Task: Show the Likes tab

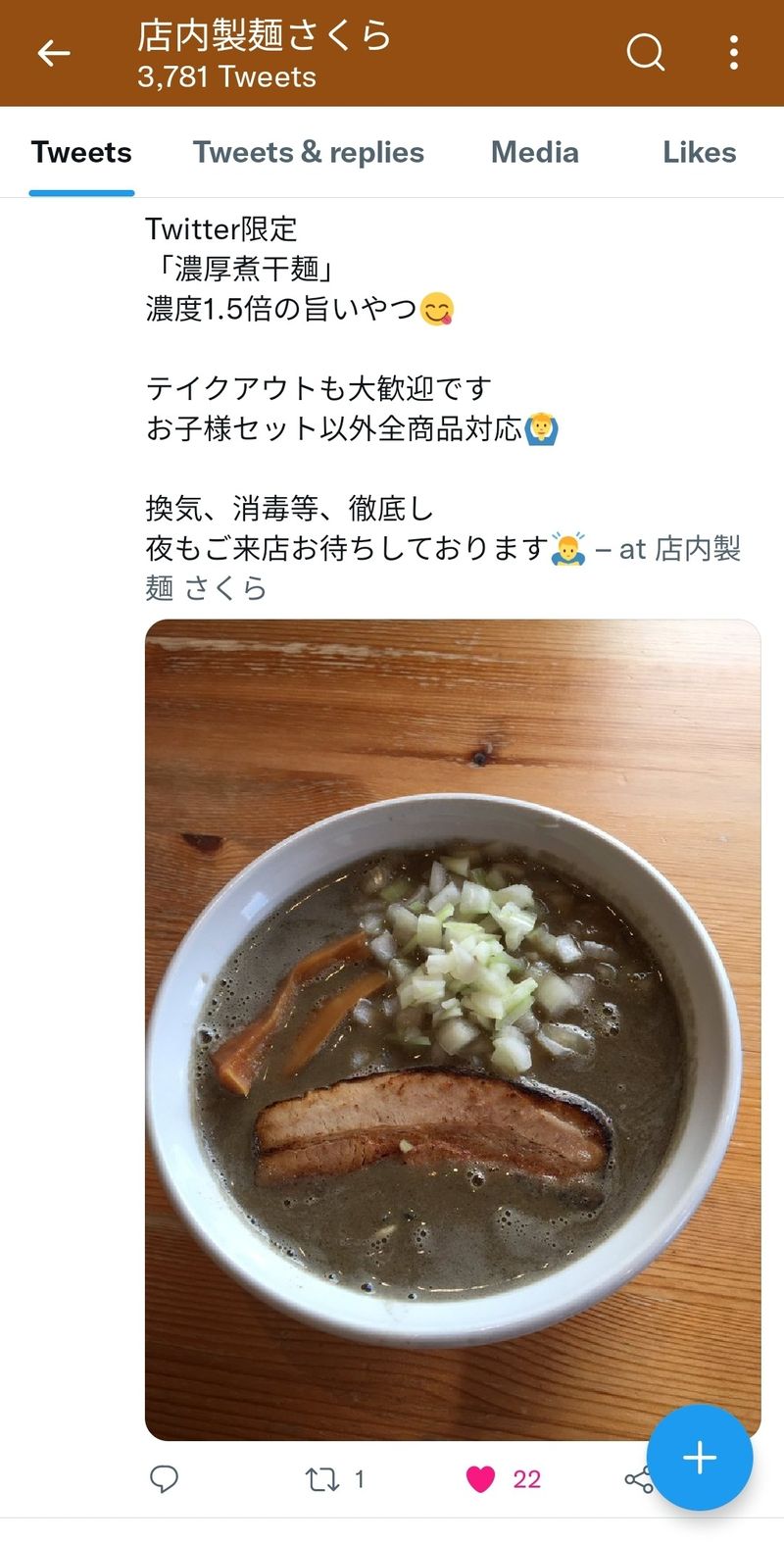Action: (700, 152)
